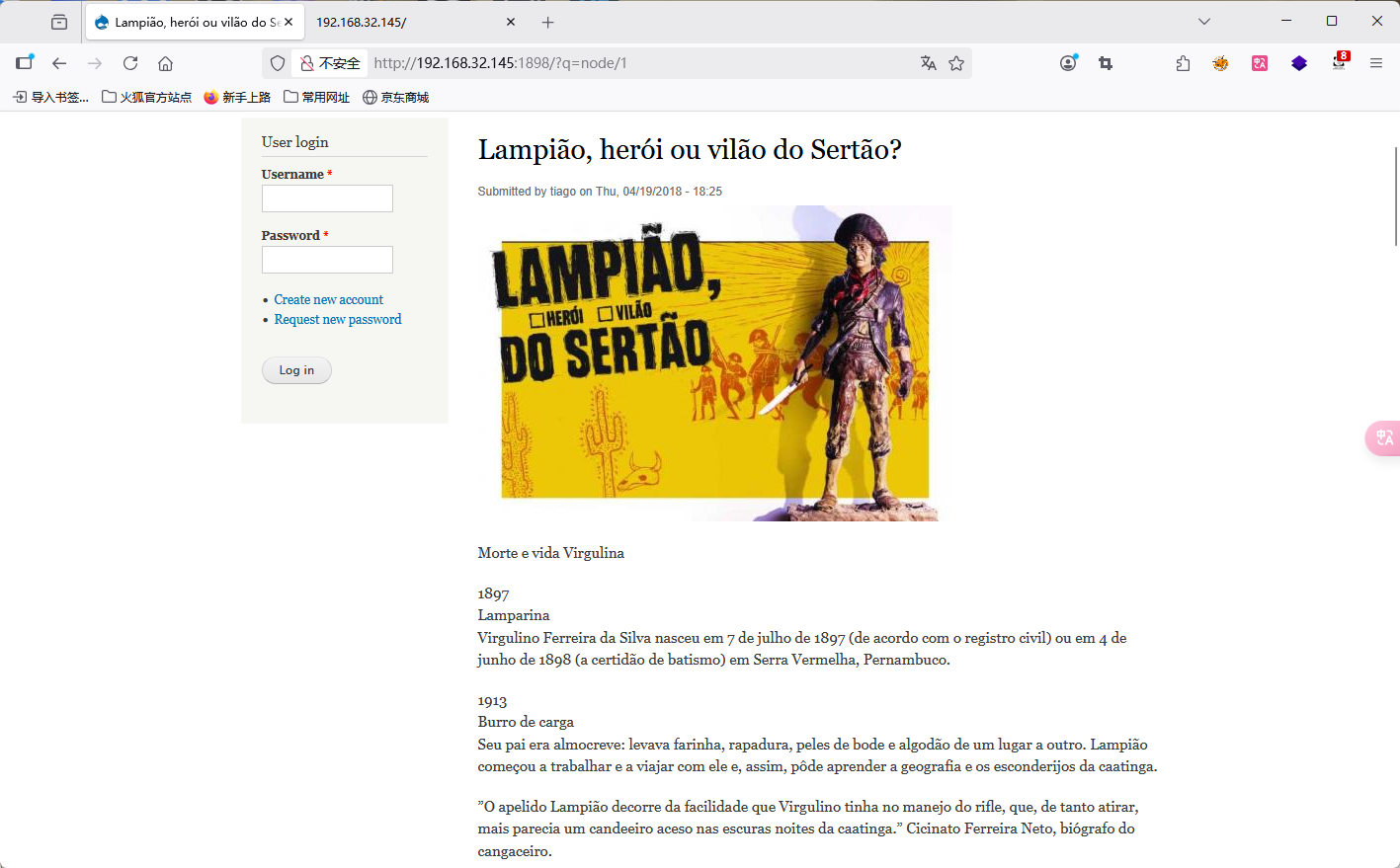Click the year "1897" text
Viewport: 1400px width, 868px height.
pos(494,594)
